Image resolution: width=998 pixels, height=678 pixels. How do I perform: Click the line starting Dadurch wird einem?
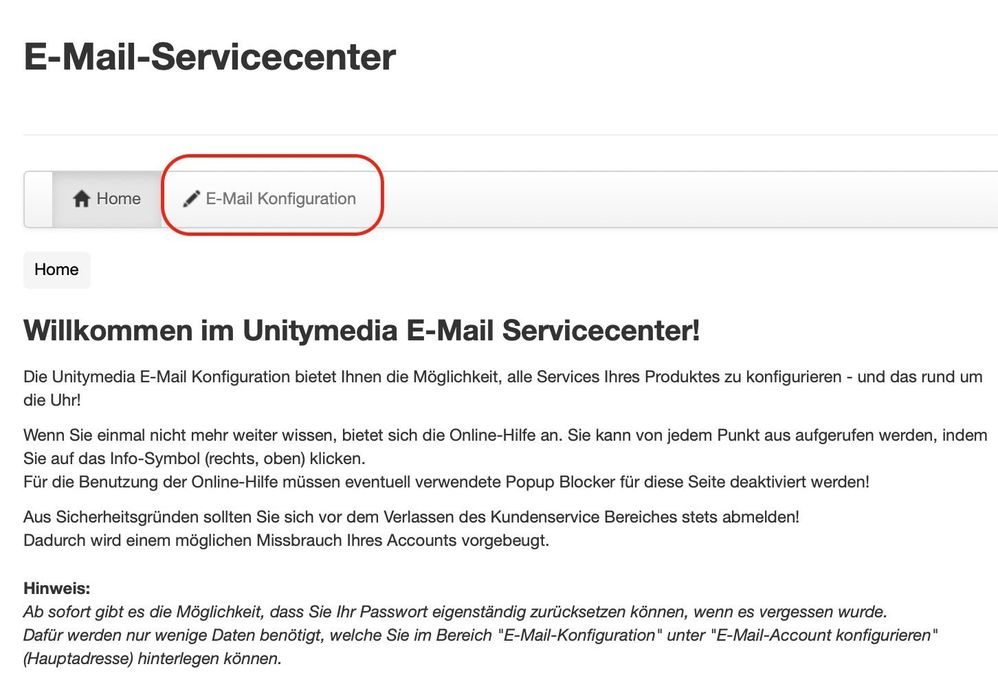pos(286,541)
